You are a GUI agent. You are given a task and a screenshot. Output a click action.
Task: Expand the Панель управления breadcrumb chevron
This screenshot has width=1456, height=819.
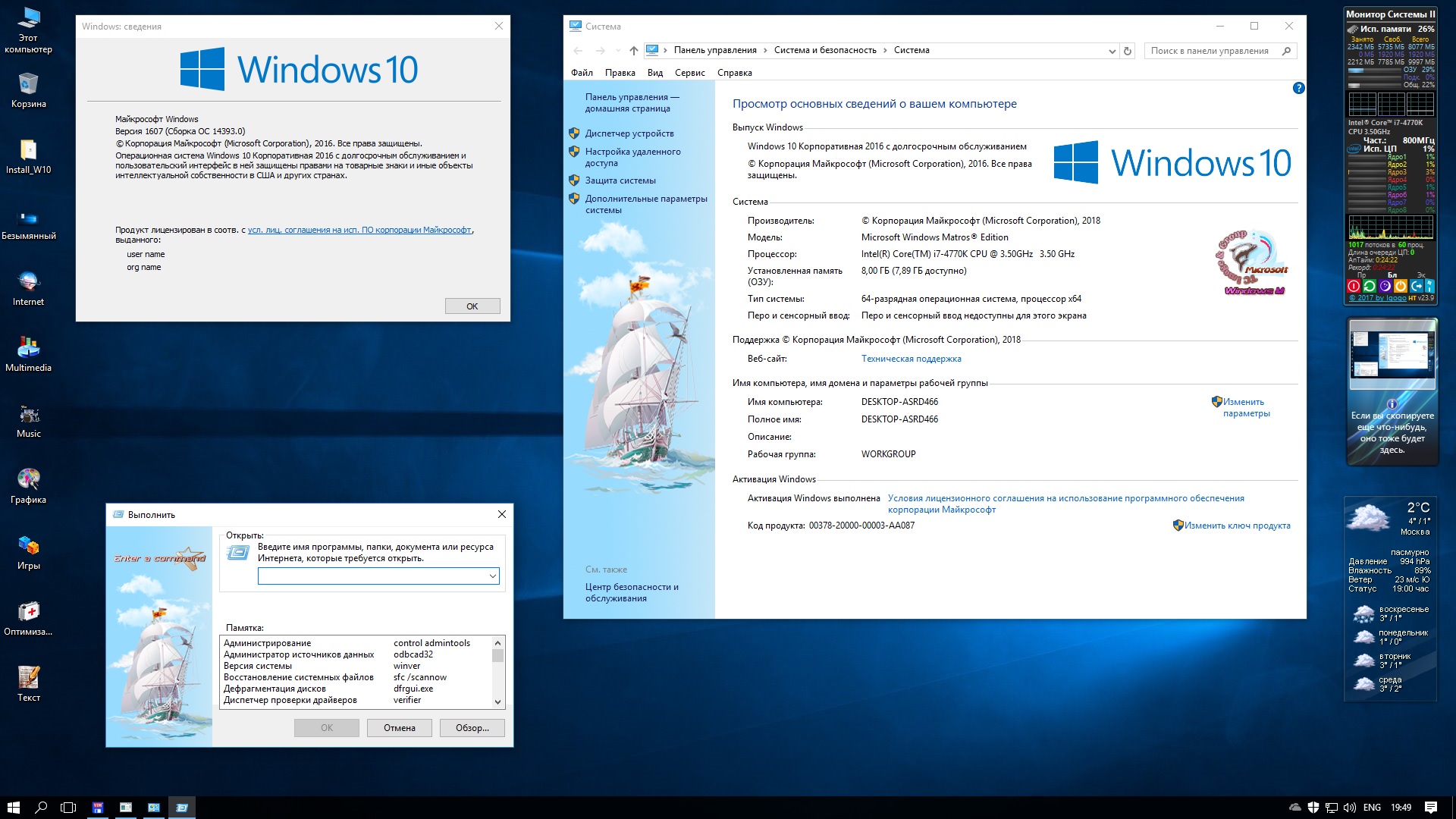[x=764, y=51]
